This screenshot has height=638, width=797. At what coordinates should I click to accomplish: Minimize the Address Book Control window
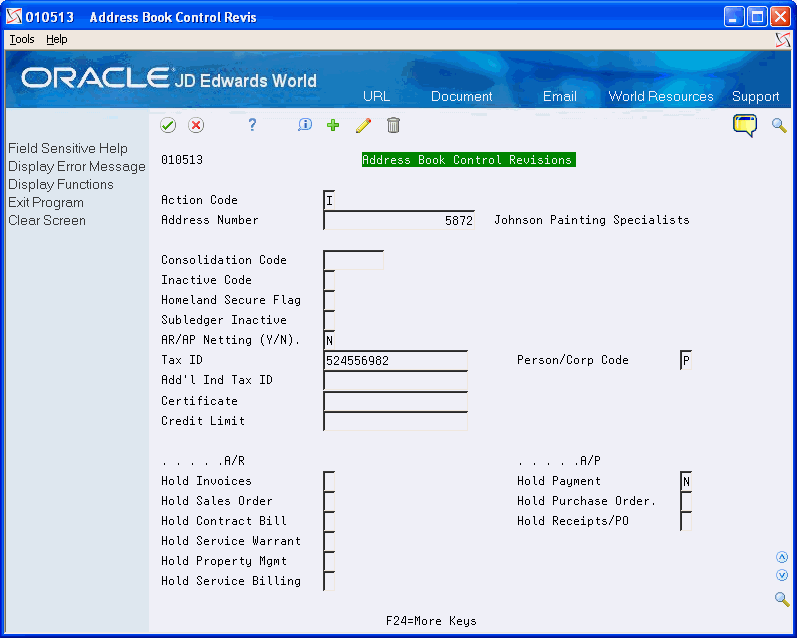[x=733, y=17]
